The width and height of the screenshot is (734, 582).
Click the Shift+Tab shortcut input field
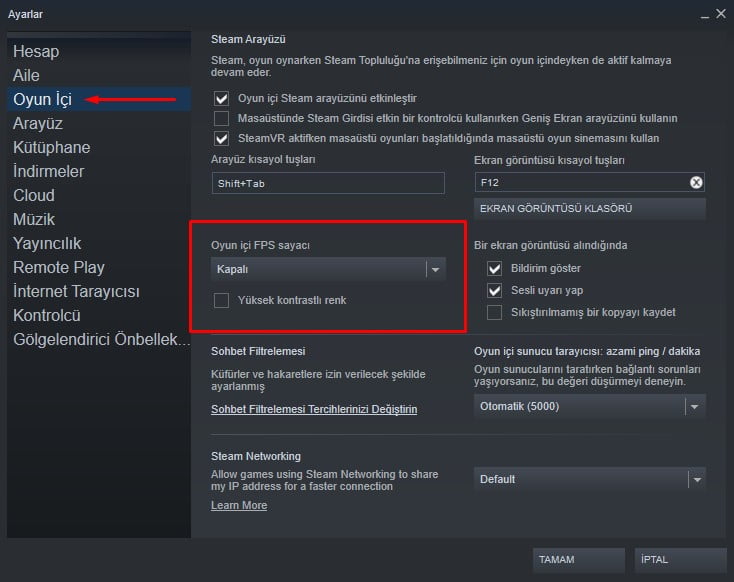[327, 183]
